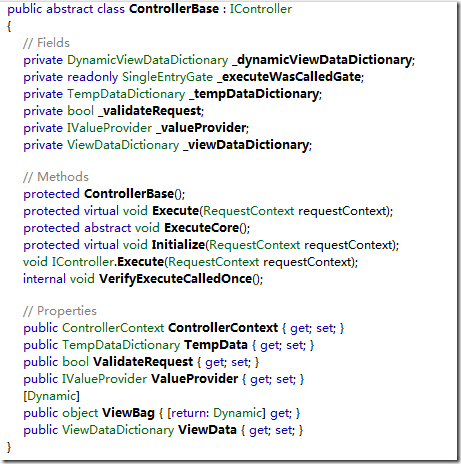Click the Initialize method name

click(x=178, y=245)
